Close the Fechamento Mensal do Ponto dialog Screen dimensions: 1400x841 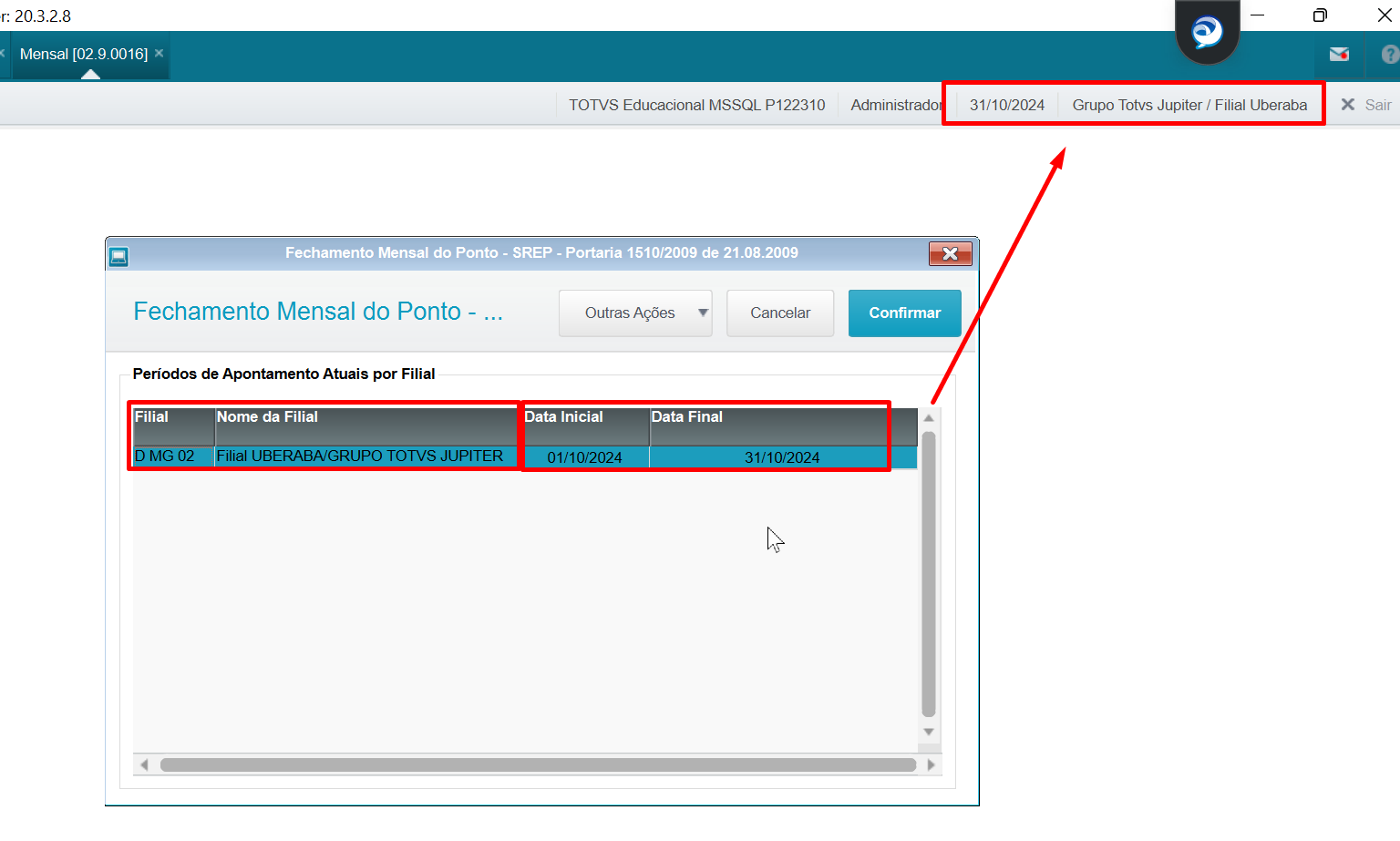pyautogui.click(x=950, y=253)
